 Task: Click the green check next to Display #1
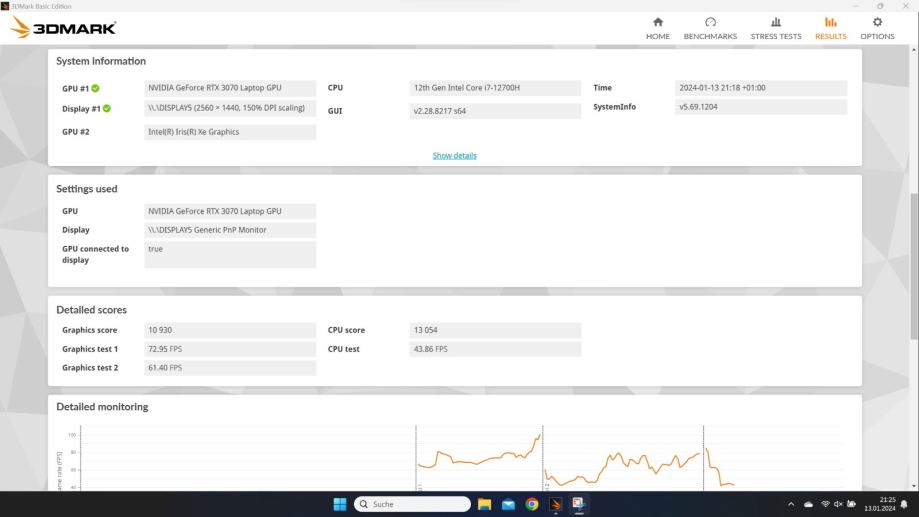point(107,108)
